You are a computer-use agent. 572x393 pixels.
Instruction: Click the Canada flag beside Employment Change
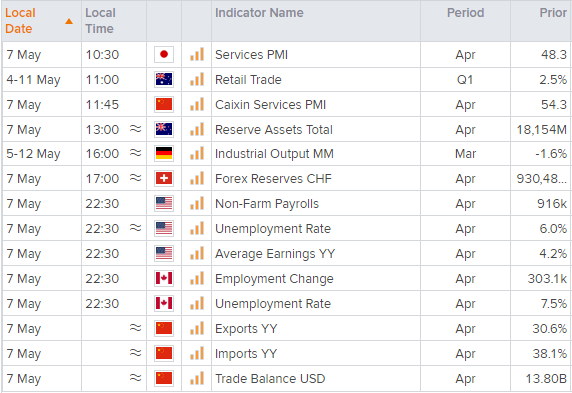[x=164, y=278]
